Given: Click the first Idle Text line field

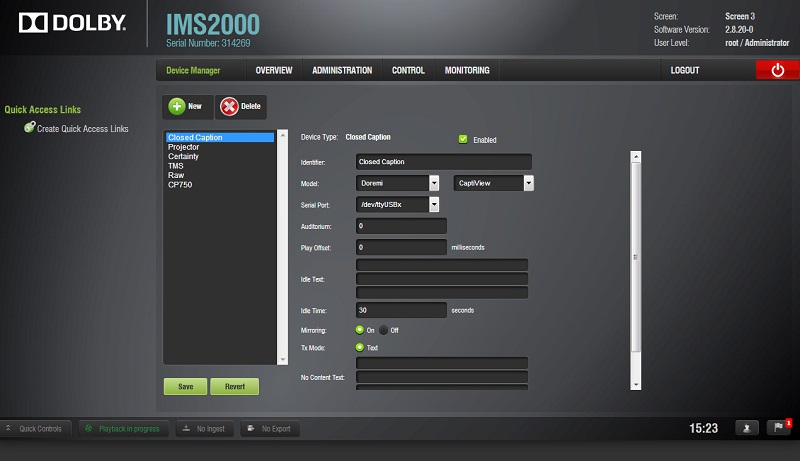Looking at the screenshot, I should tap(442, 265).
